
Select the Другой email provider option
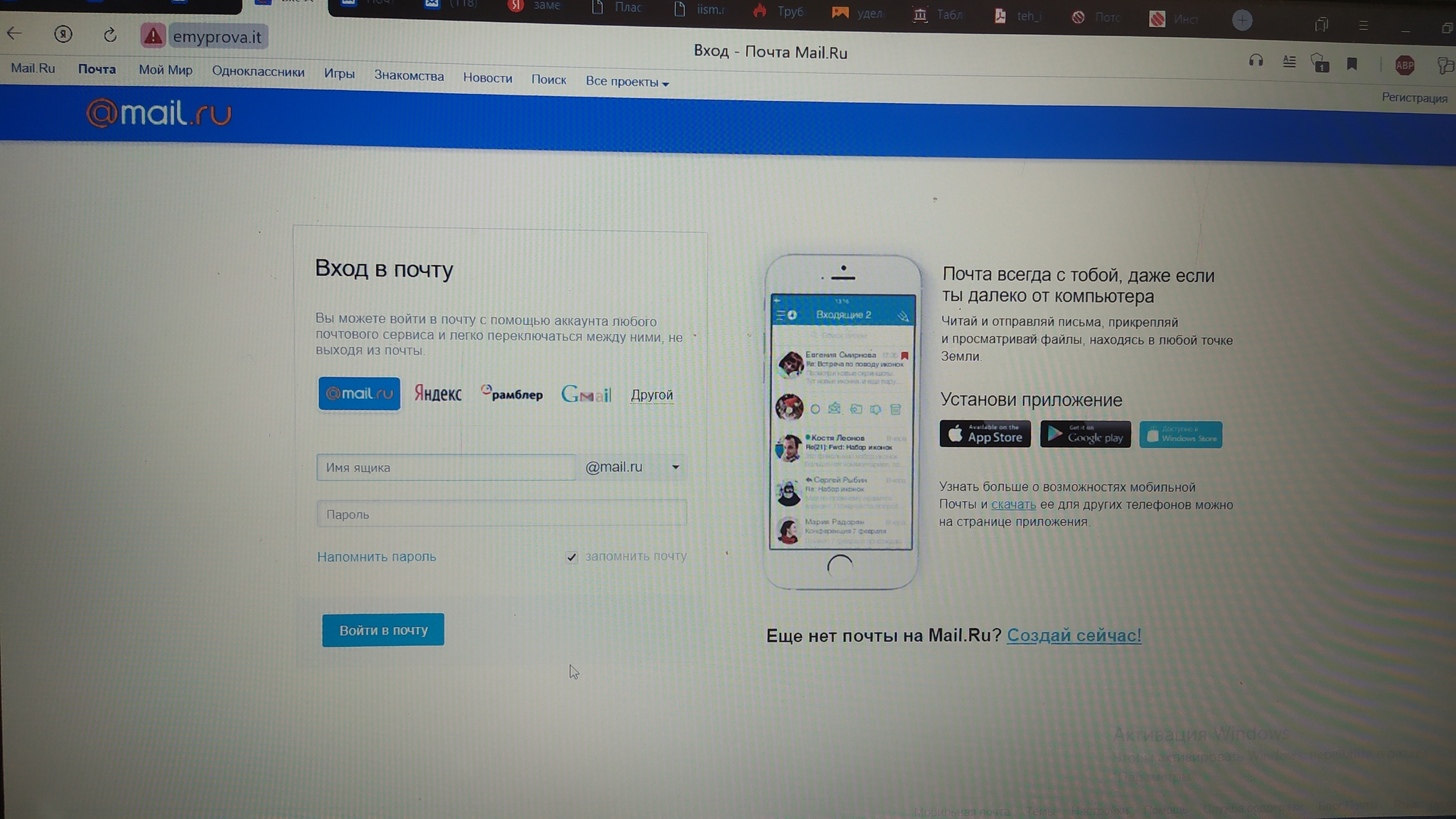652,394
